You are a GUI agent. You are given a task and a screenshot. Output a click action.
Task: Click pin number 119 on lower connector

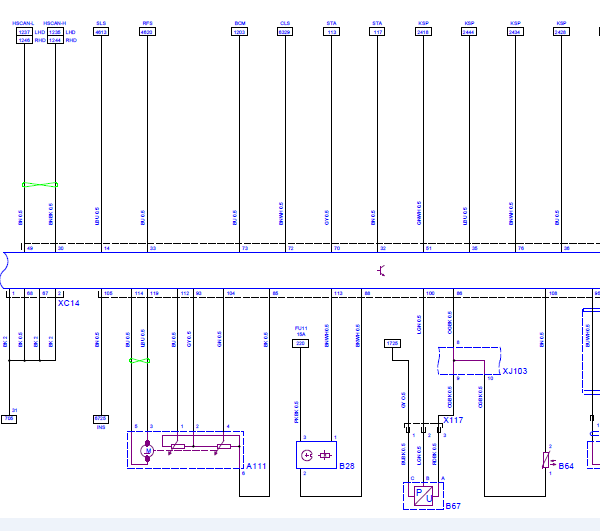tap(154, 293)
